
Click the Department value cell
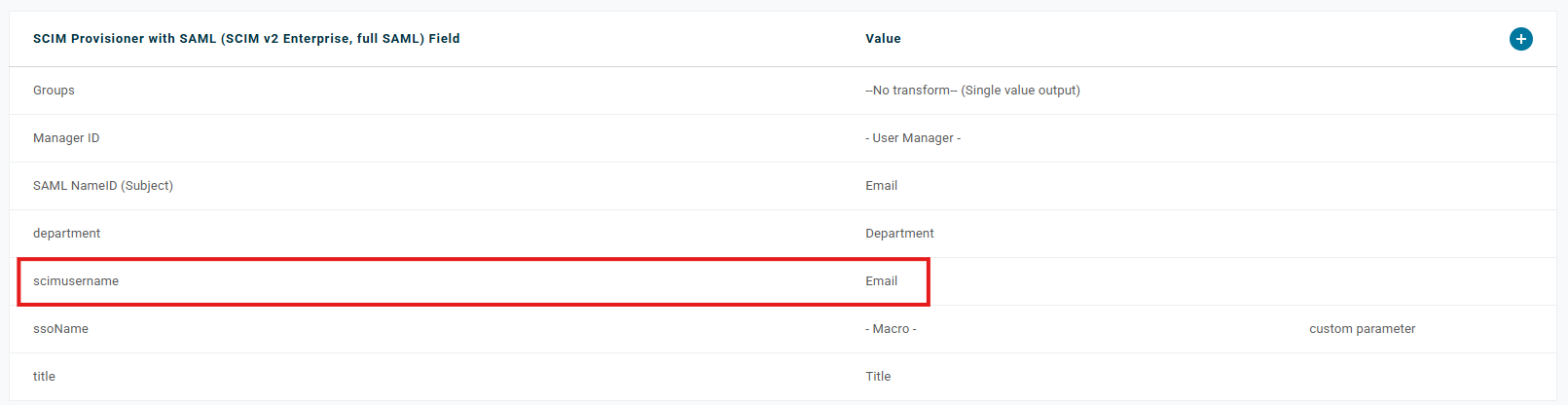coord(899,234)
